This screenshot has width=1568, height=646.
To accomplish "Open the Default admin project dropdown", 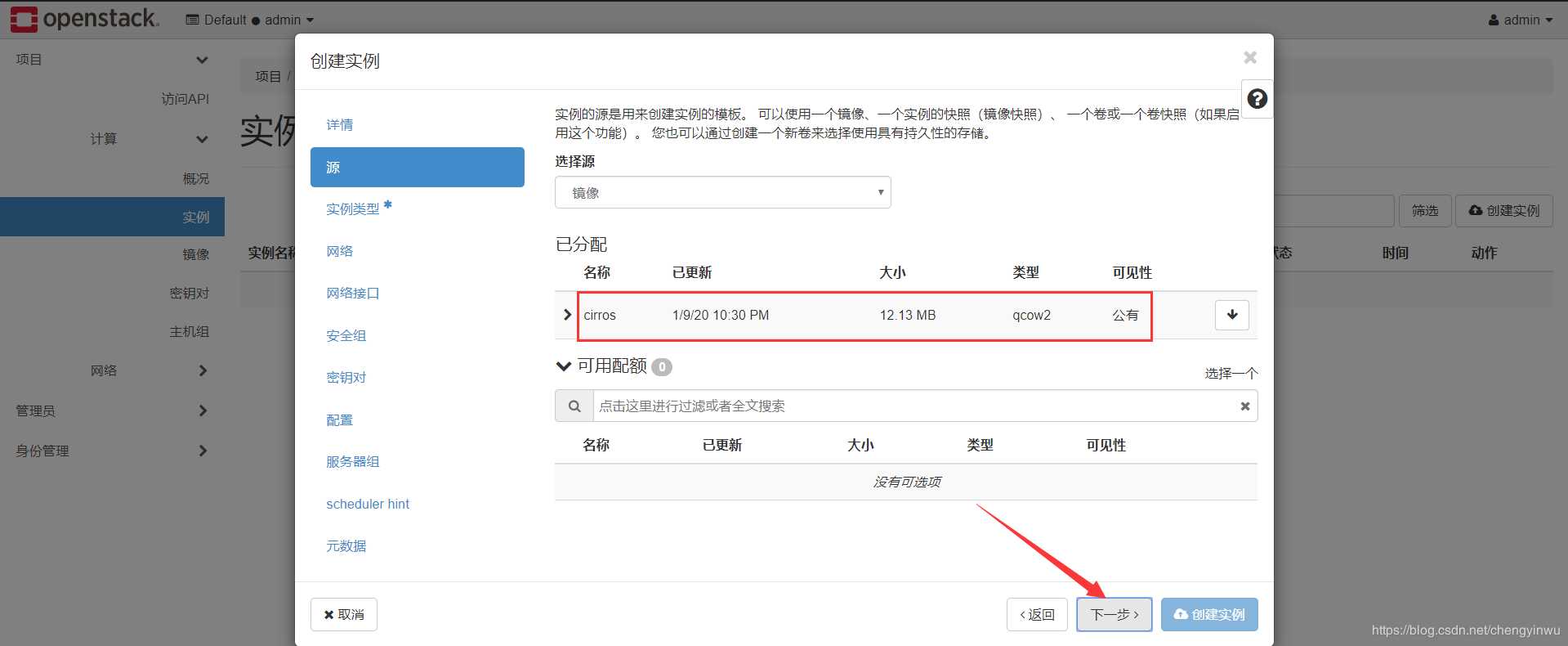I will [249, 20].
